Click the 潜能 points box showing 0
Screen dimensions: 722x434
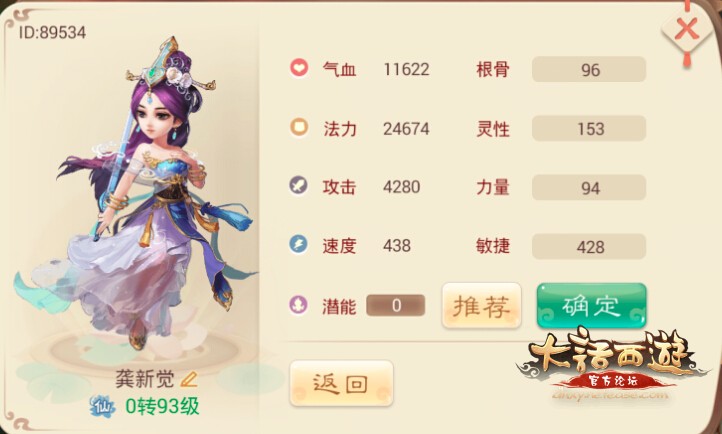tap(396, 305)
